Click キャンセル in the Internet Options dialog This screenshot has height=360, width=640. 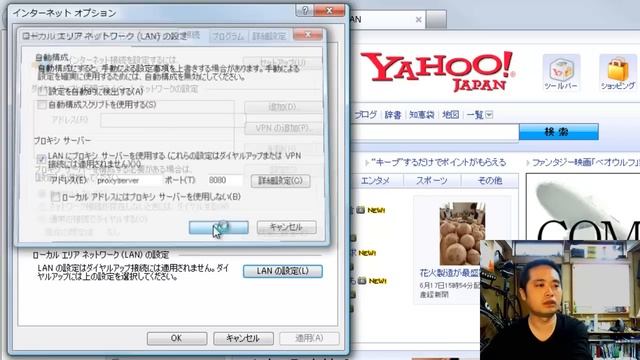[243, 338]
